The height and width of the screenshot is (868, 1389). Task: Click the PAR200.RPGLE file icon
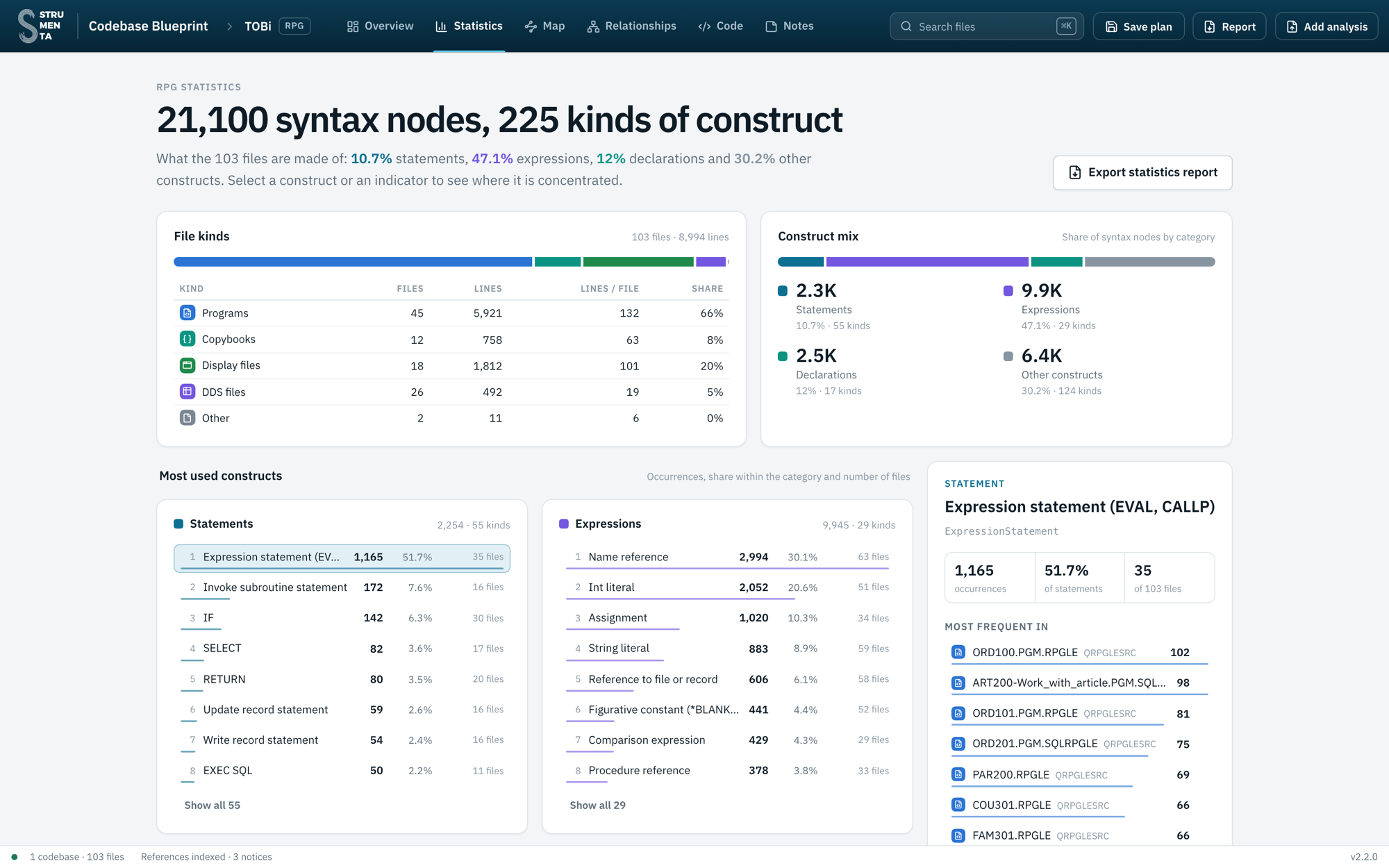(958, 774)
